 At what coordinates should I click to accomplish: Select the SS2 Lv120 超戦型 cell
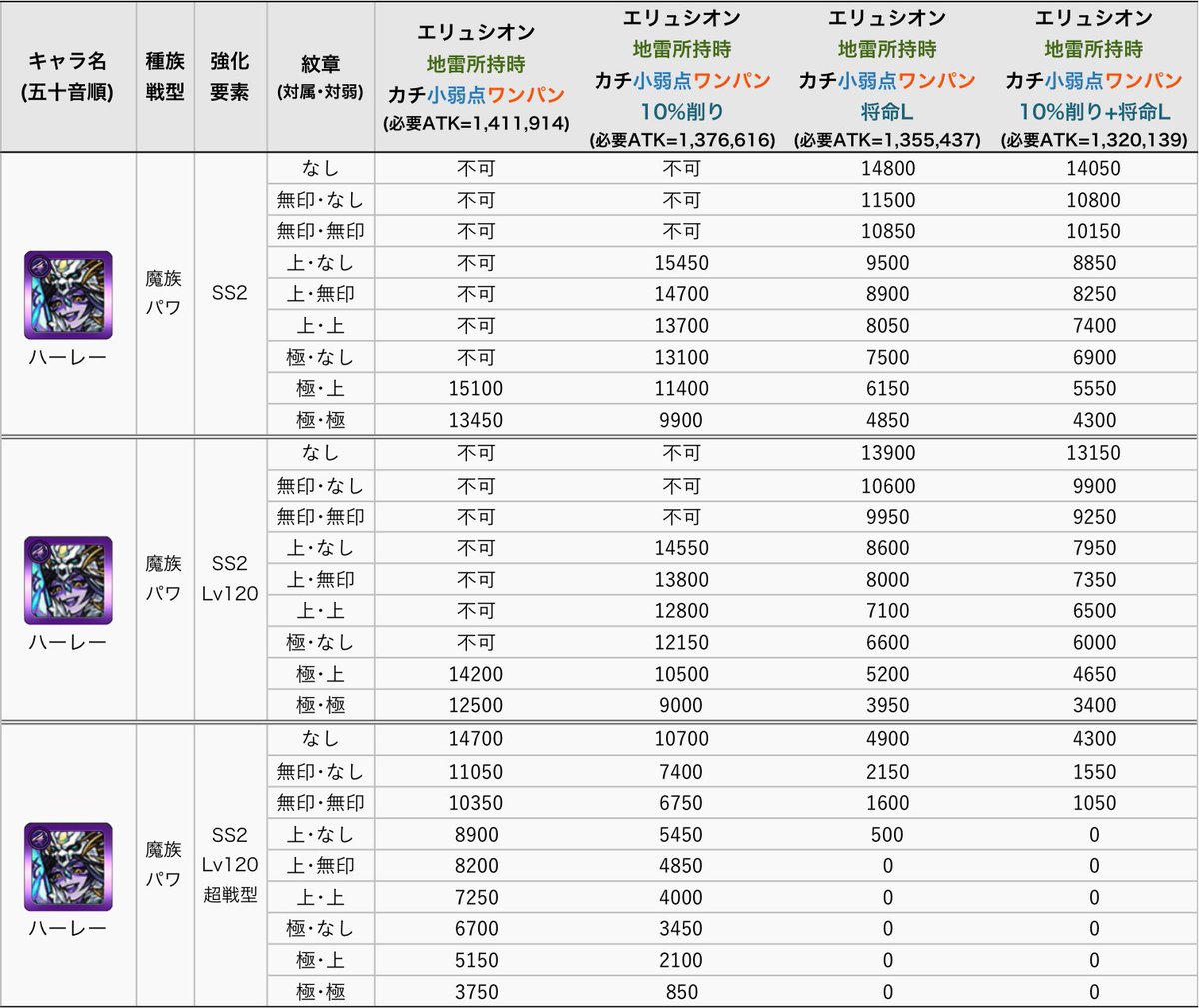tap(230, 865)
